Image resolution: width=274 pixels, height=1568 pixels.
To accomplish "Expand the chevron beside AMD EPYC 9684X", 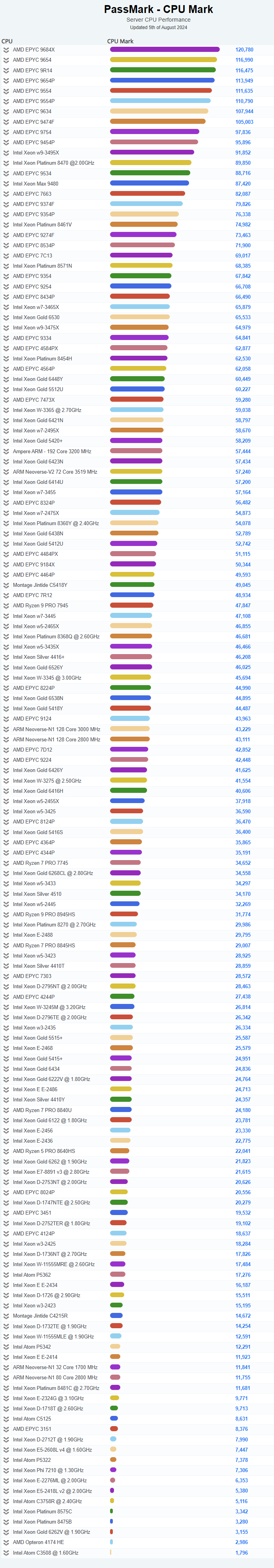I will [6, 50].
